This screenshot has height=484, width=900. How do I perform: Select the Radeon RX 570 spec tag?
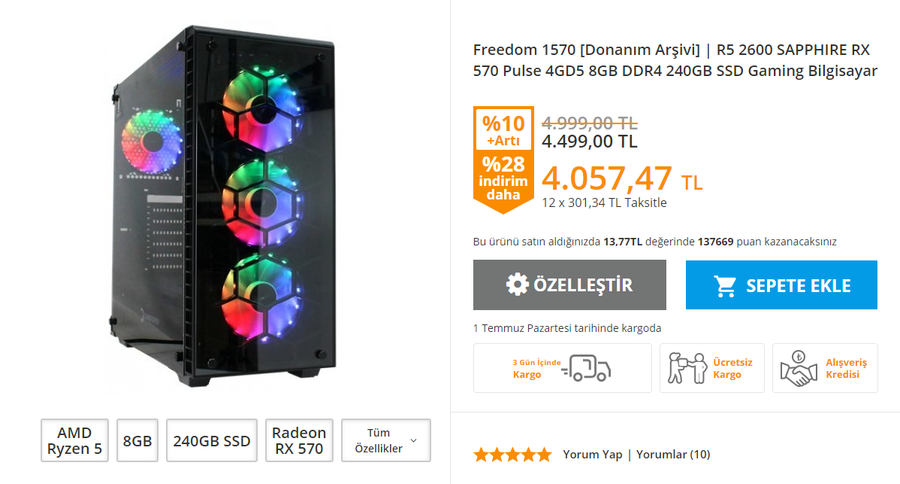pos(298,440)
